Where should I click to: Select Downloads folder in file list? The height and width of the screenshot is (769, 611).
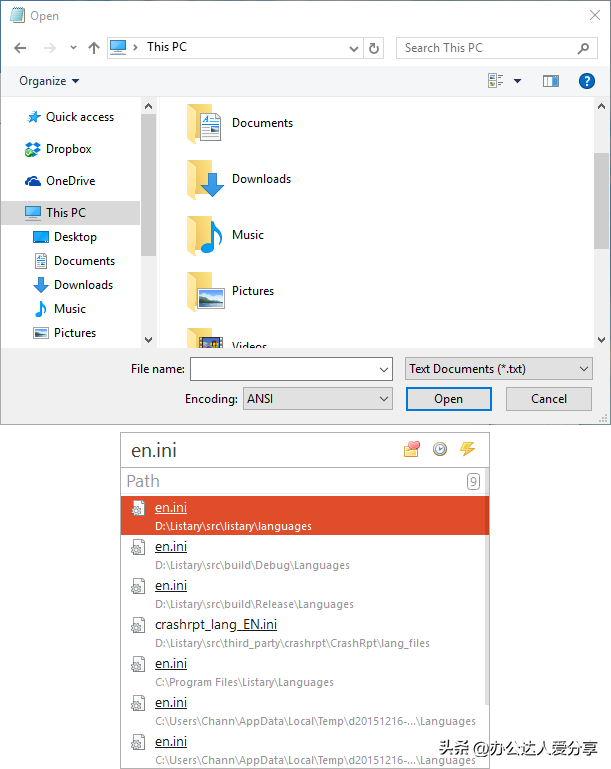point(239,179)
